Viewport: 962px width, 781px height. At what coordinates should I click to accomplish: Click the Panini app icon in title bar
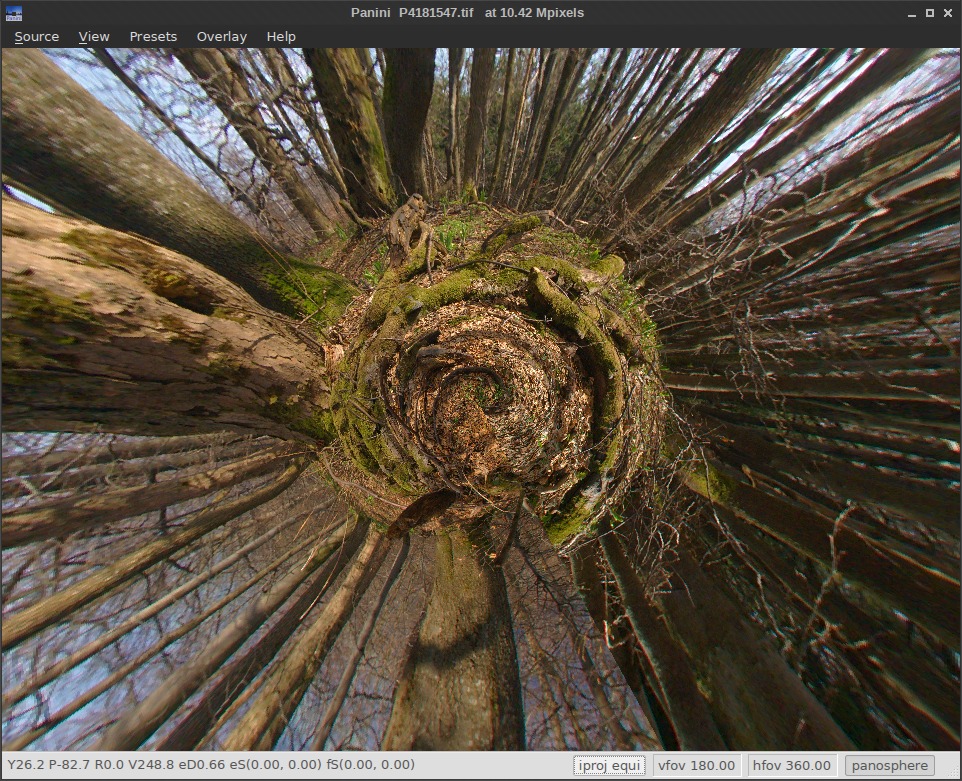pos(13,13)
